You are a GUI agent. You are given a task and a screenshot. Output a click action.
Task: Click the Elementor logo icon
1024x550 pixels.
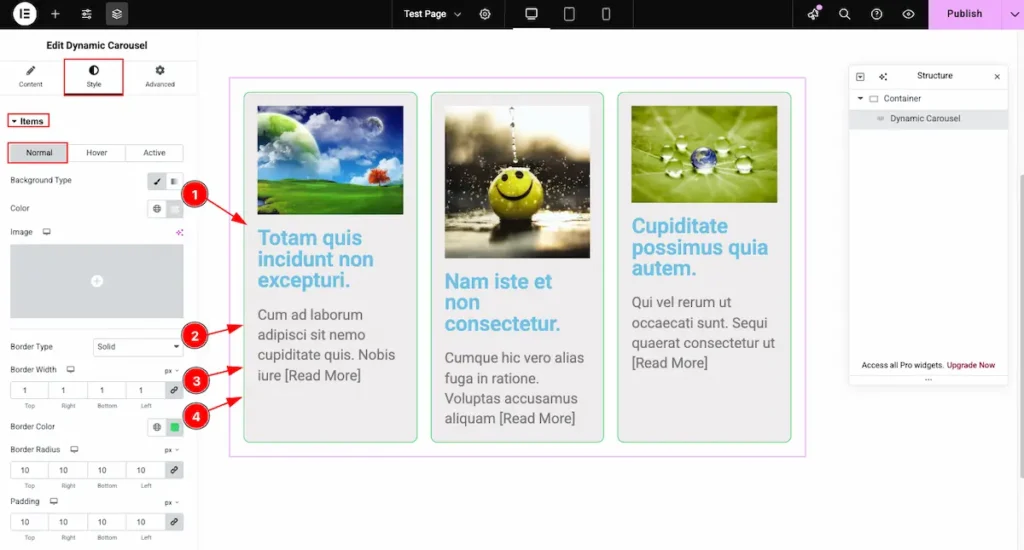(24, 14)
